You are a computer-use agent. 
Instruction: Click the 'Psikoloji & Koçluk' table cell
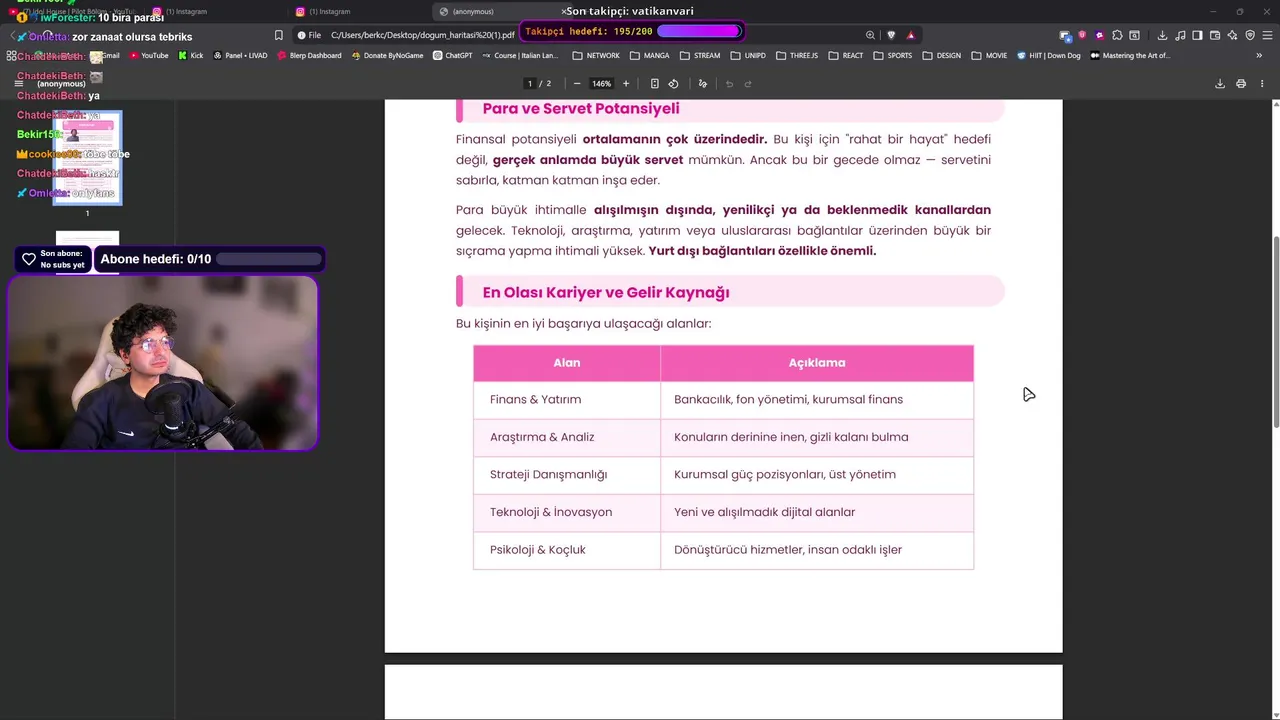(x=567, y=550)
